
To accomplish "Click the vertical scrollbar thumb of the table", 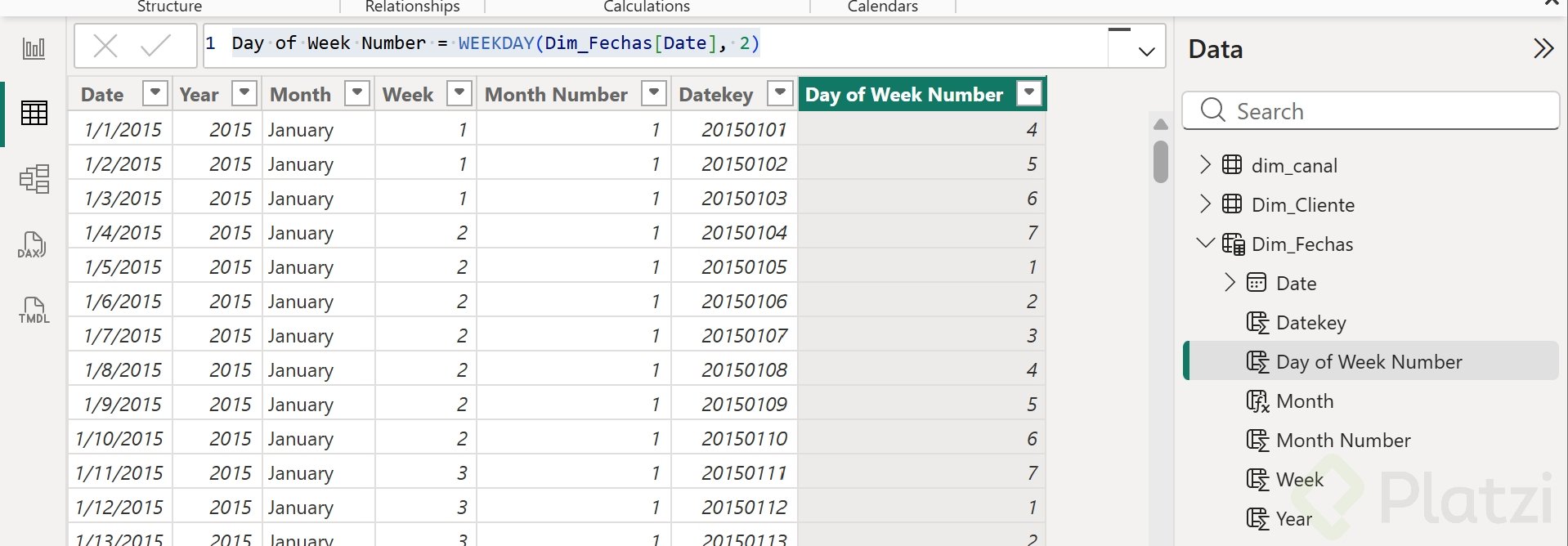I will tap(1161, 161).
